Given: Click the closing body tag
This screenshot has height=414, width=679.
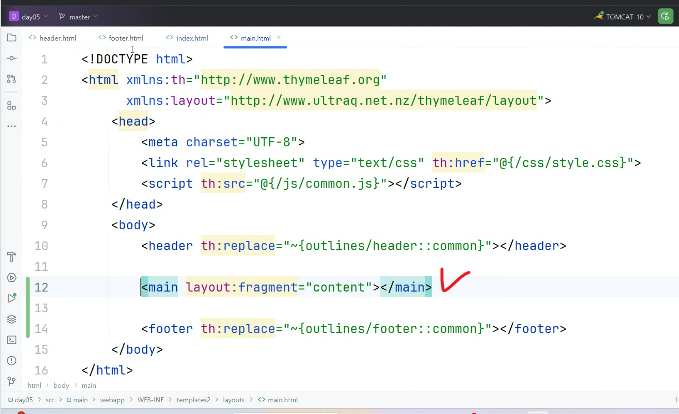Looking at the screenshot, I should coord(137,349).
